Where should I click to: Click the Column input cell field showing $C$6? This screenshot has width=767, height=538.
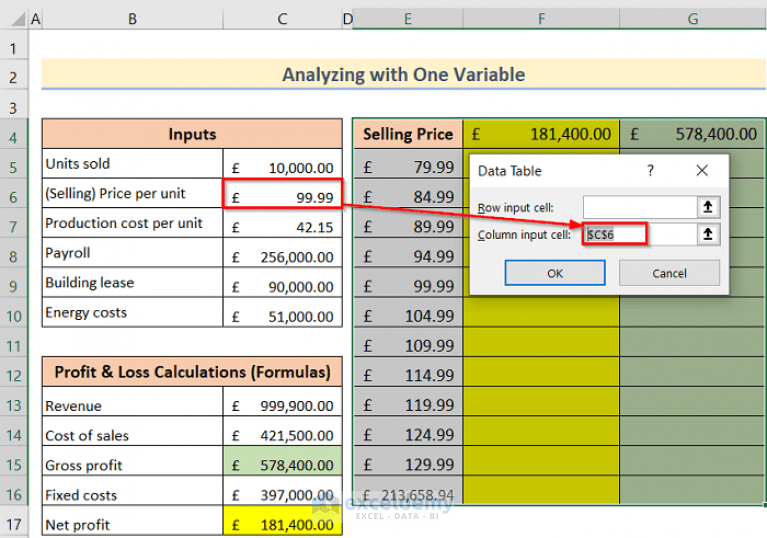pos(639,234)
